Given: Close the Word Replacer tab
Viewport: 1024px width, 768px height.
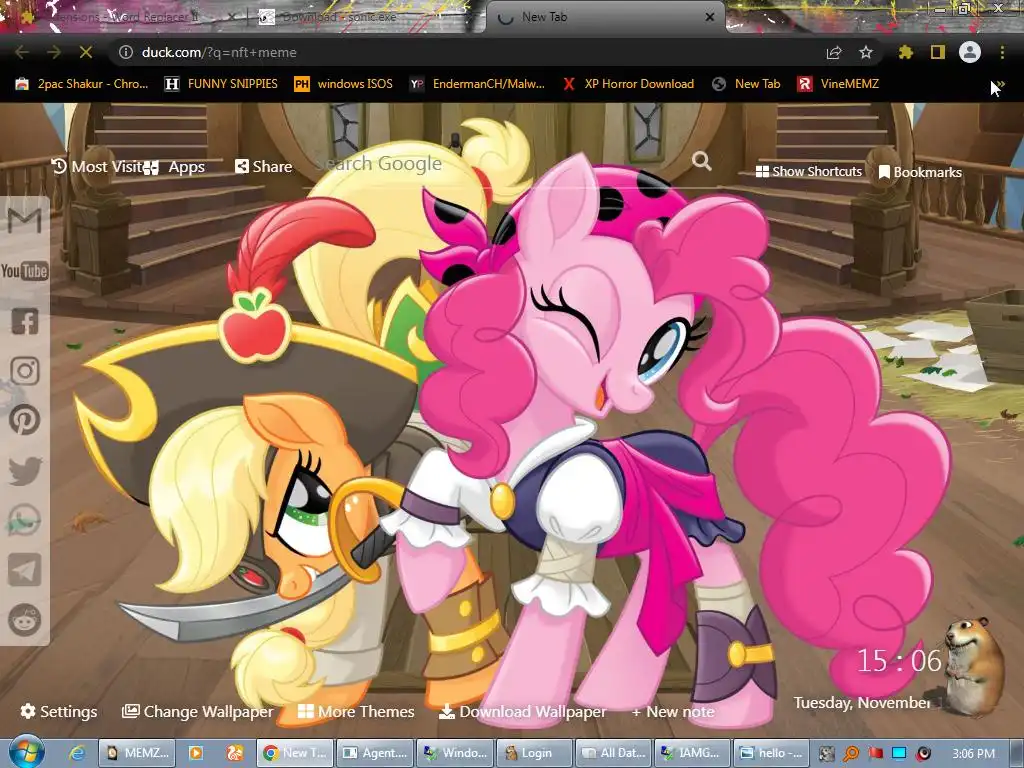Looking at the screenshot, I should (x=231, y=17).
